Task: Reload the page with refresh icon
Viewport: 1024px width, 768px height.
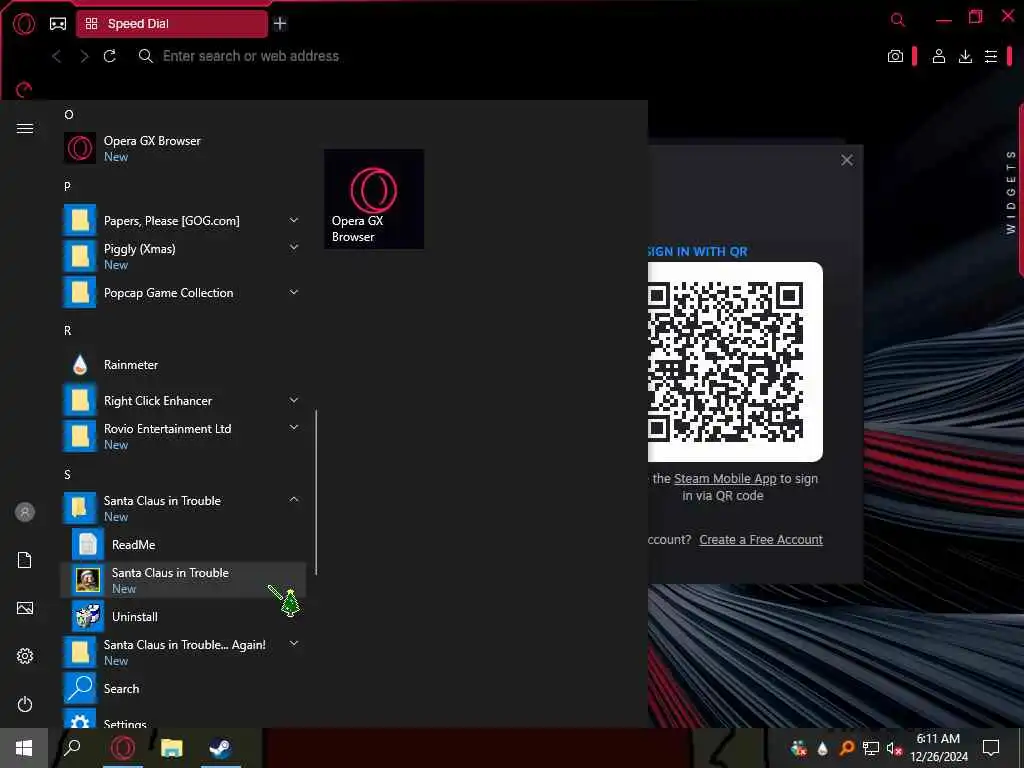Action: point(110,56)
